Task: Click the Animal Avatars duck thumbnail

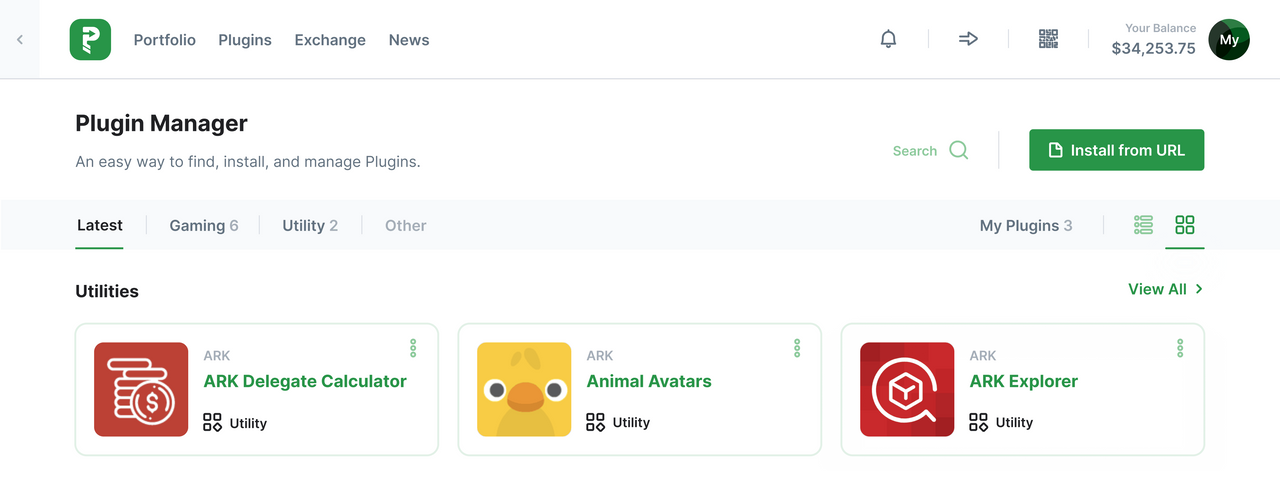Action: 524,389
